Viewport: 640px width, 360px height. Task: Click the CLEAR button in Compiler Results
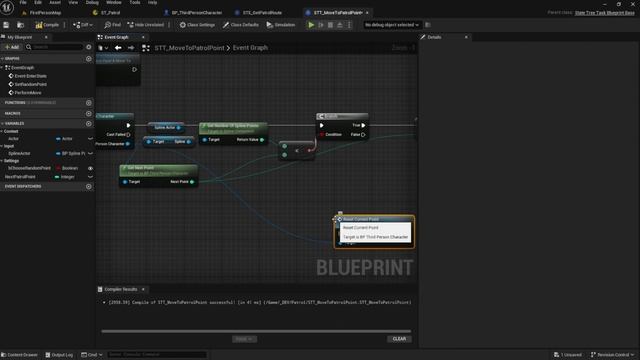click(x=399, y=339)
